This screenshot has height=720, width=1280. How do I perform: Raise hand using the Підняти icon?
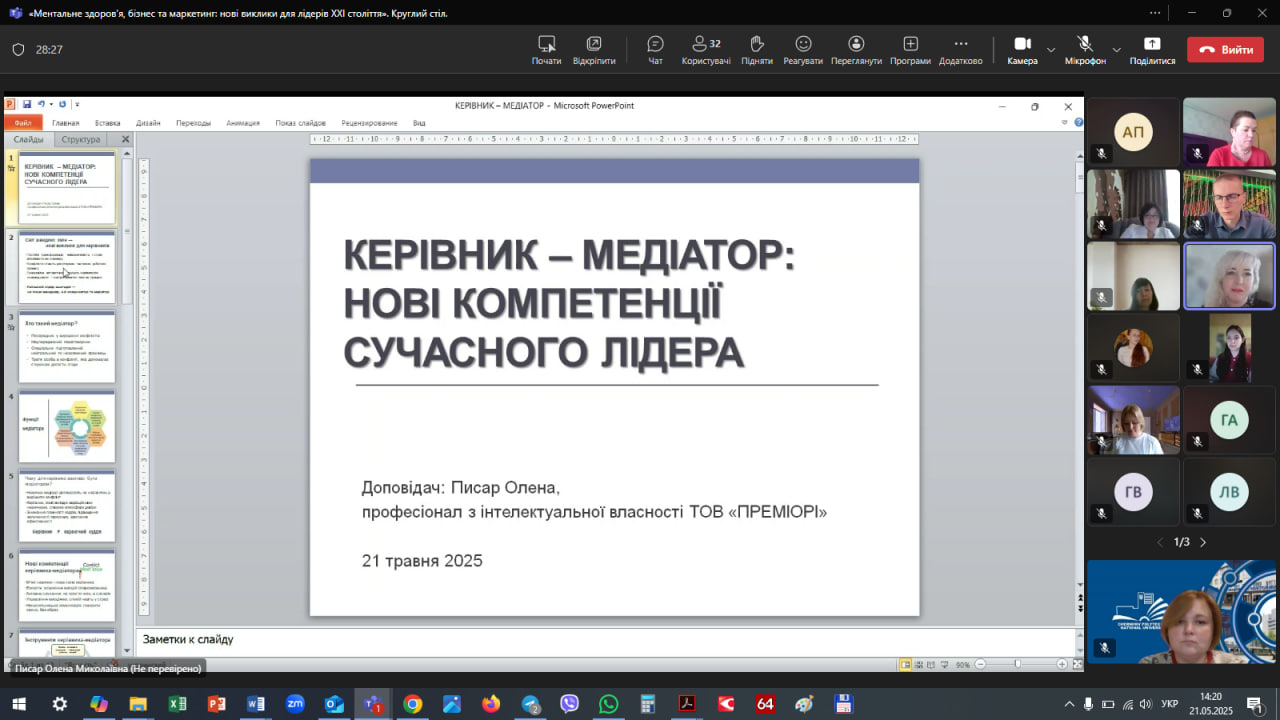pos(757,45)
